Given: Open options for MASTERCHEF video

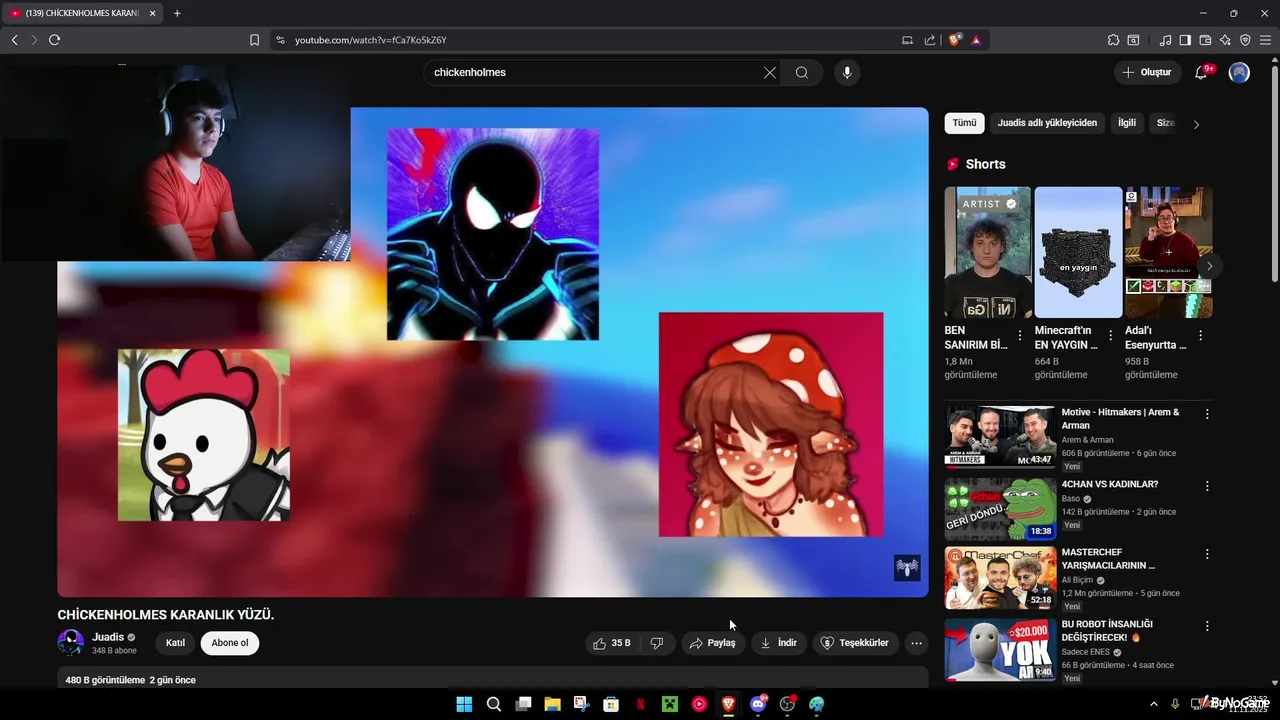Looking at the screenshot, I should [1207, 554].
